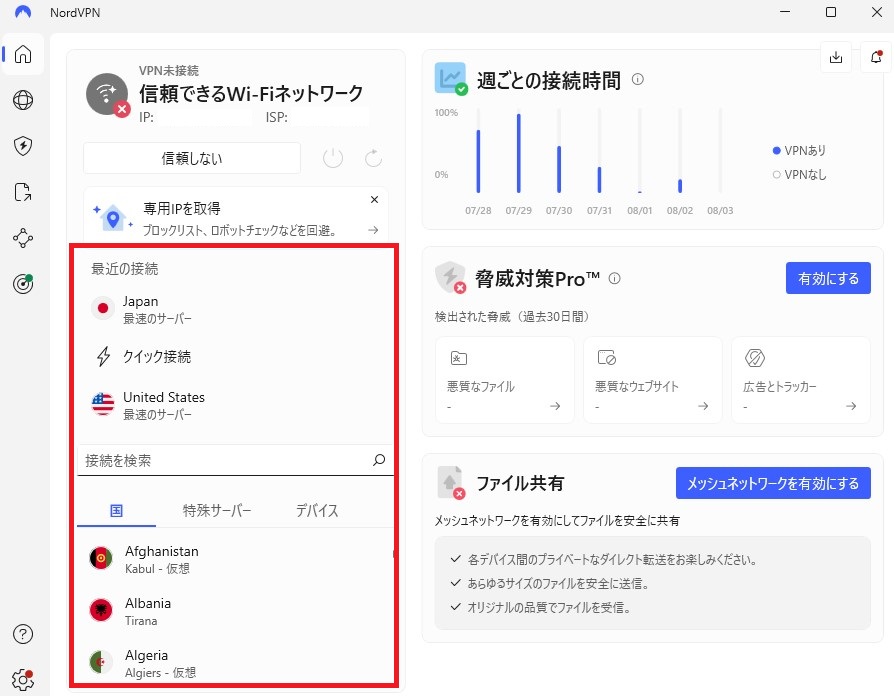The height and width of the screenshot is (696, 894).
Task: Click メッシュネットワークを有効にする button
Action: click(x=773, y=483)
